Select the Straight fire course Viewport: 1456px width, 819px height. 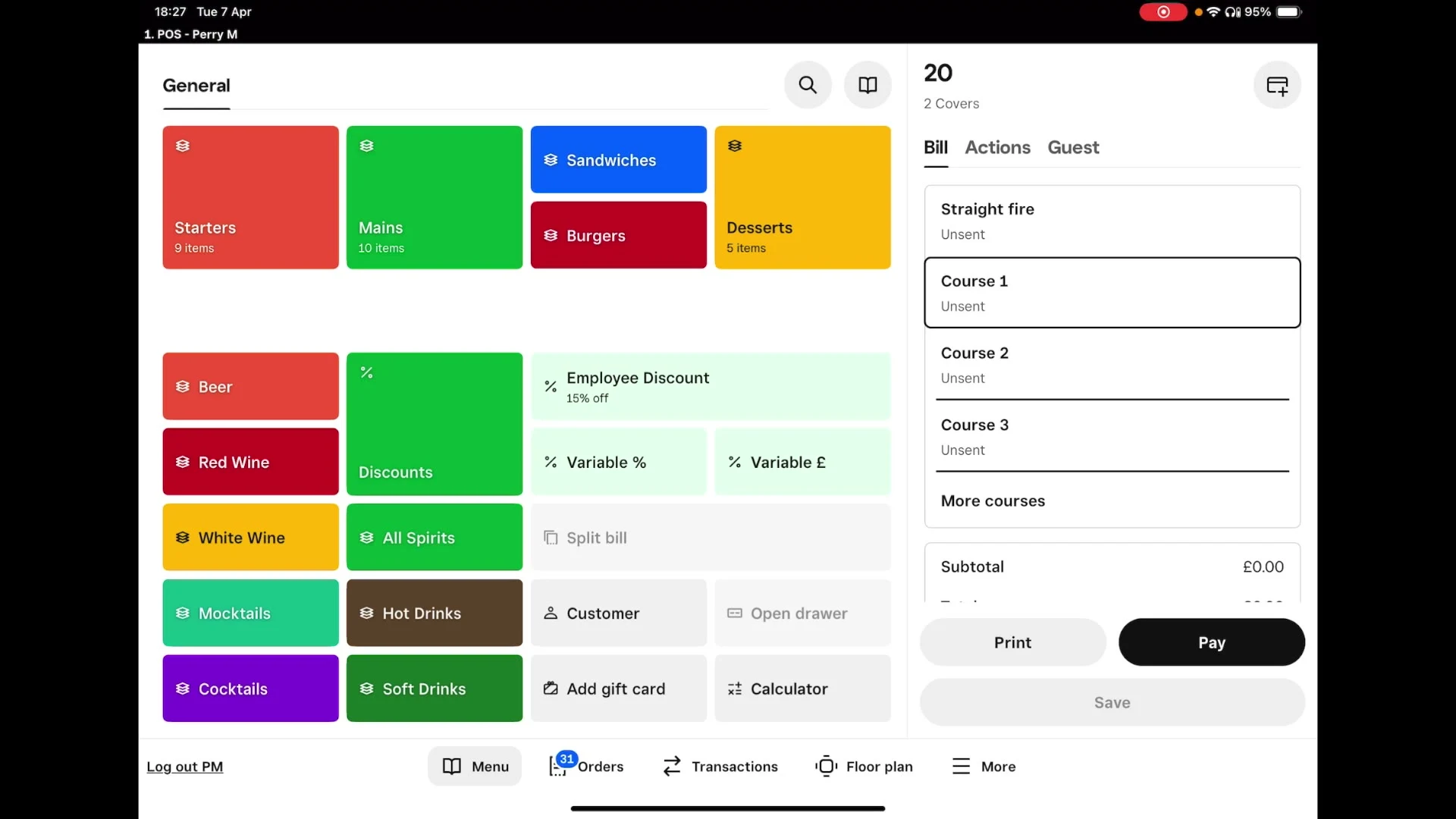[1112, 221]
